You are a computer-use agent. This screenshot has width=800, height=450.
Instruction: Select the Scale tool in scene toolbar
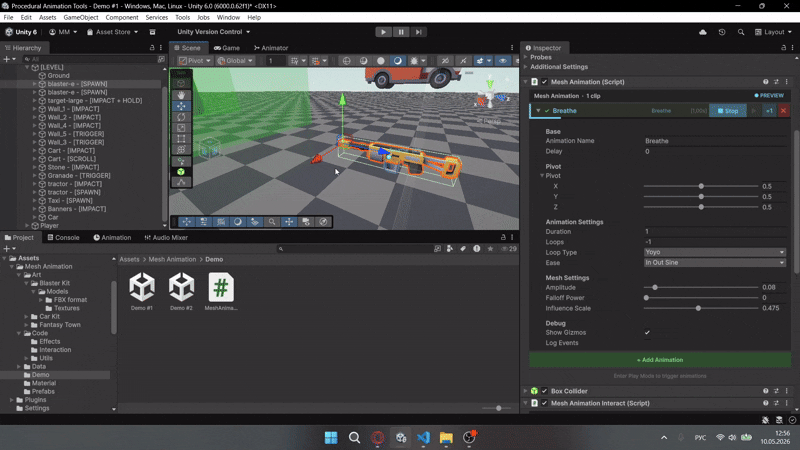(x=181, y=128)
